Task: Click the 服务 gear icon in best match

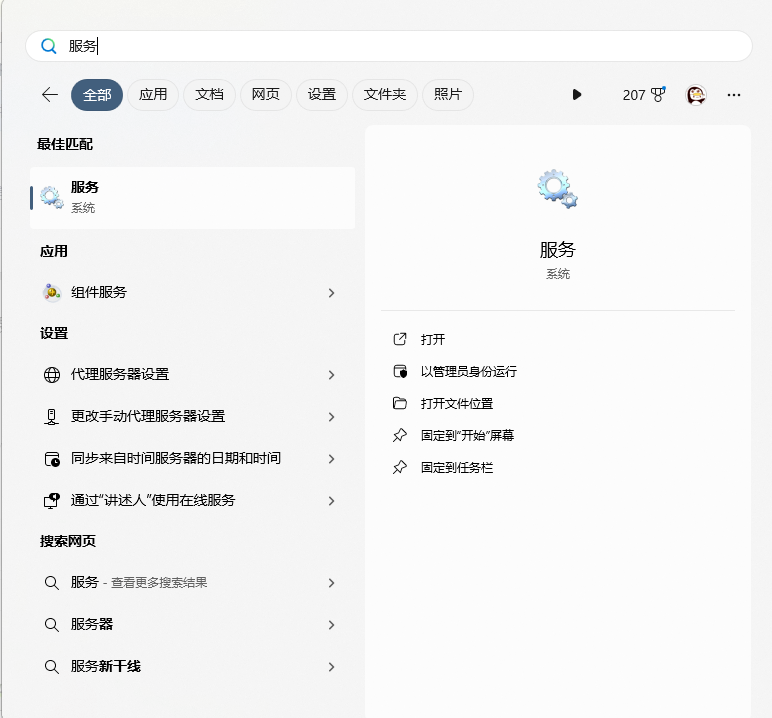Action: [52, 197]
